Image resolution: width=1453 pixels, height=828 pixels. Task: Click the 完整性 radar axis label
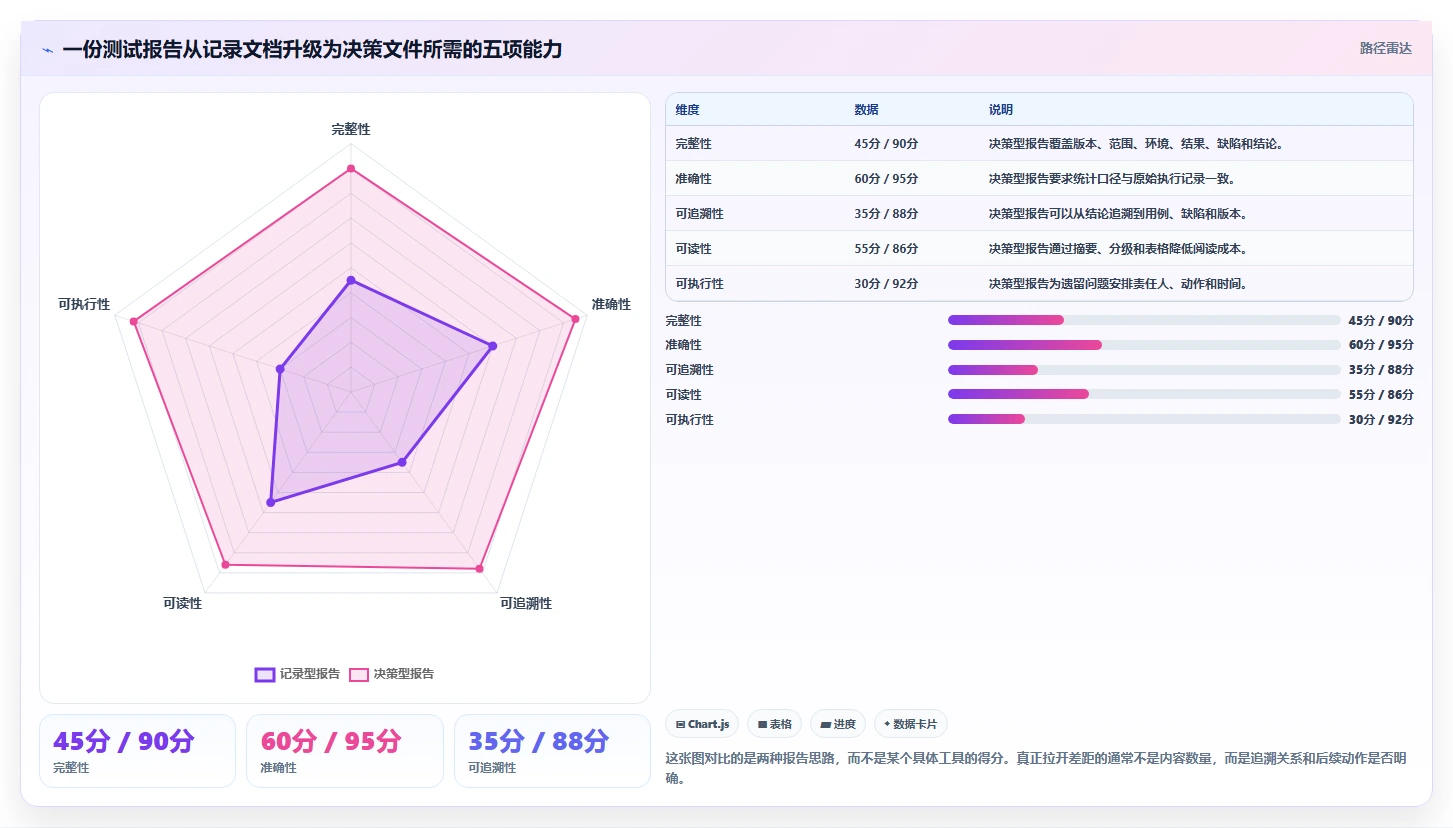pyautogui.click(x=351, y=130)
